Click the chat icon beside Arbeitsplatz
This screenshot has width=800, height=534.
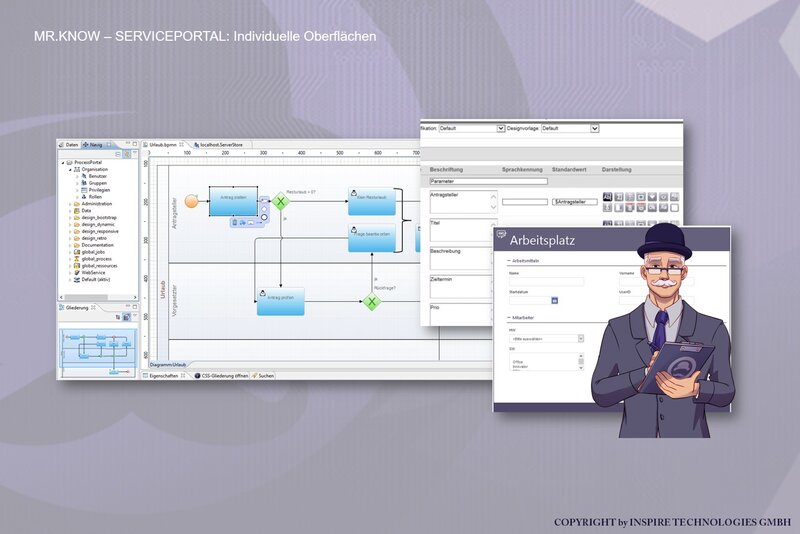coord(502,234)
